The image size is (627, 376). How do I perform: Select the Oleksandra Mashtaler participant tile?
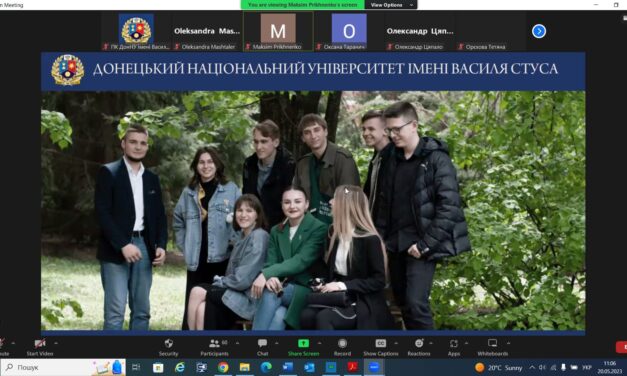point(207,31)
